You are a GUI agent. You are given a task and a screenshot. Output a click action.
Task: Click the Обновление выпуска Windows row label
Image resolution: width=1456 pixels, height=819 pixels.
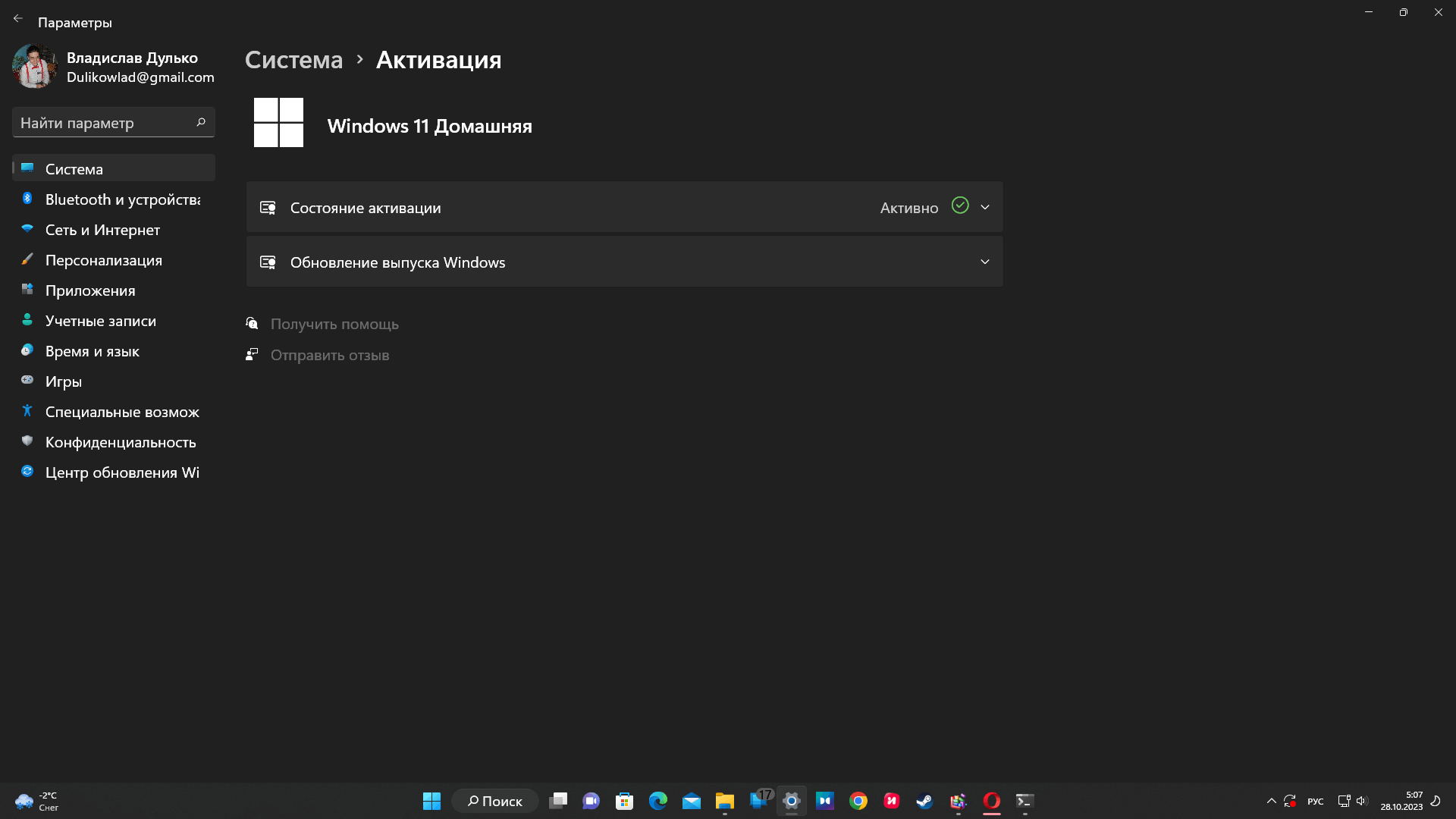(397, 262)
